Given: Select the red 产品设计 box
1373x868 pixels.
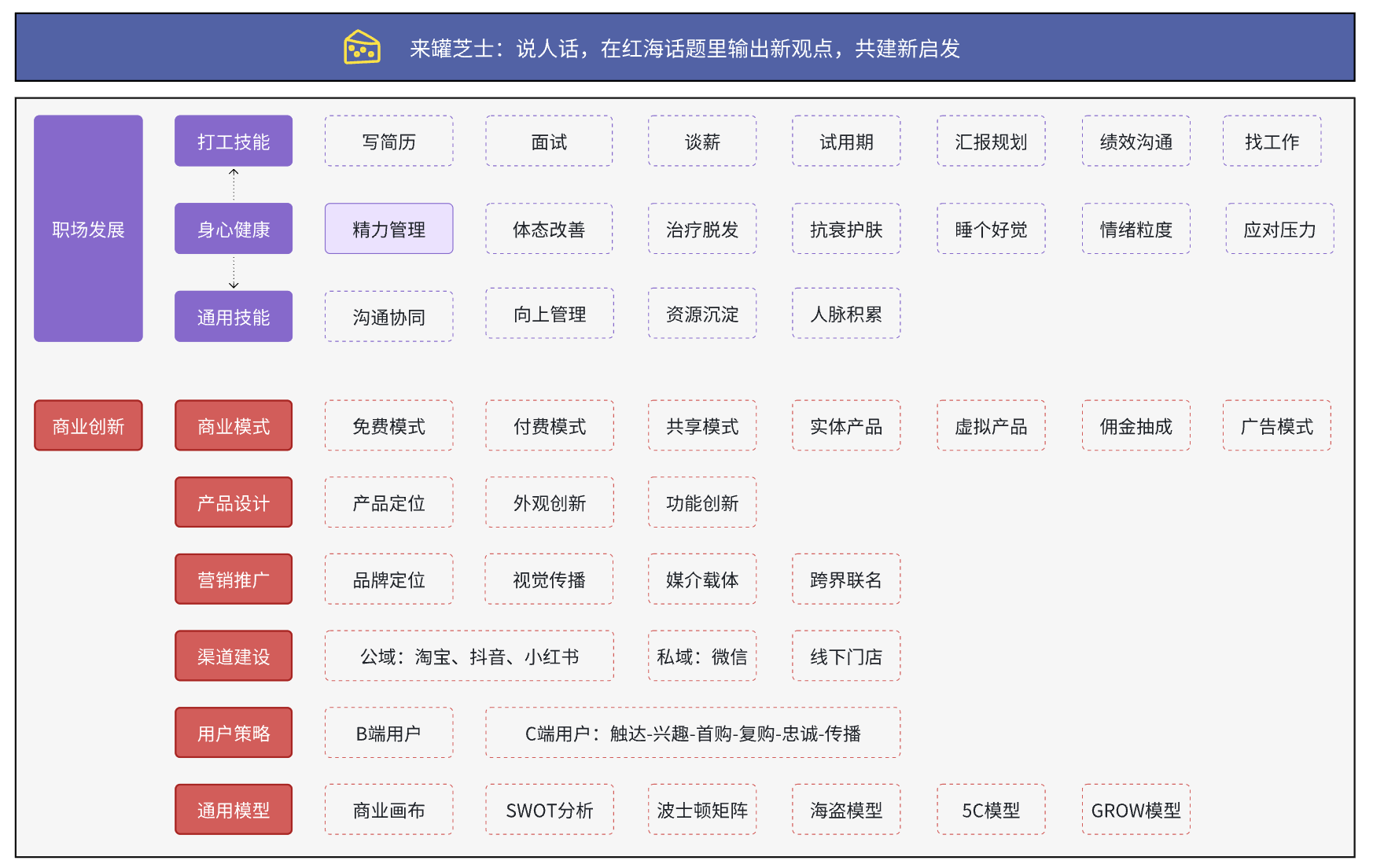Looking at the screenshot, I should tap(234, 502).
